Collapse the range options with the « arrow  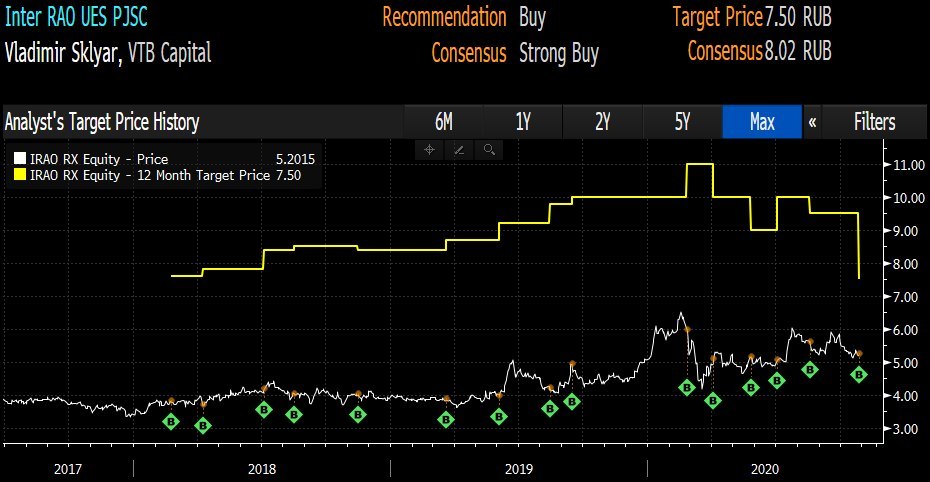[812, 122]
